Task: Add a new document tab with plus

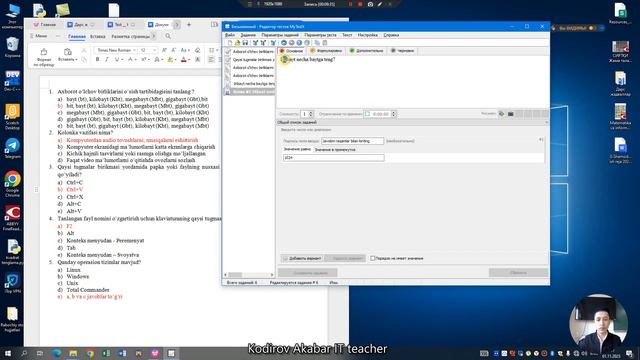Action: pyautogui.click(x=189, y=25)
